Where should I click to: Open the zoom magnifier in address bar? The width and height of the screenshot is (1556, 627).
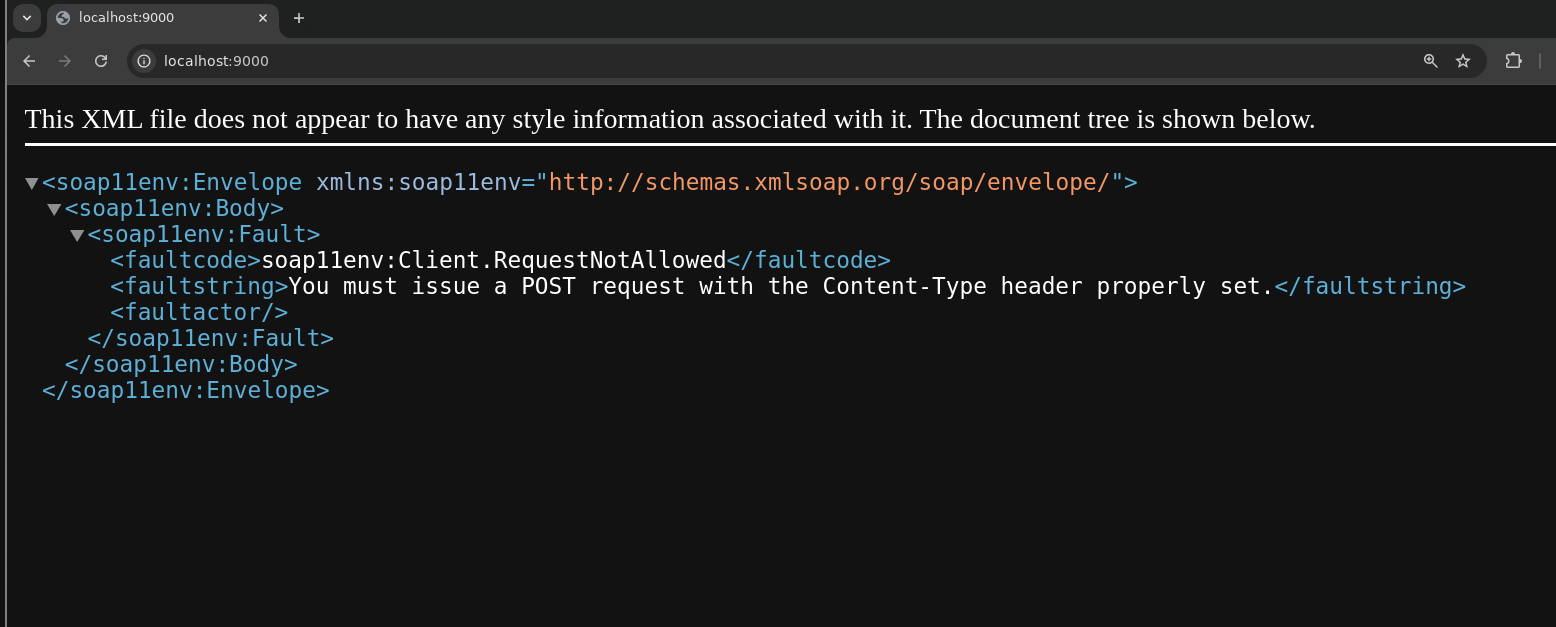click(1430, 61)
